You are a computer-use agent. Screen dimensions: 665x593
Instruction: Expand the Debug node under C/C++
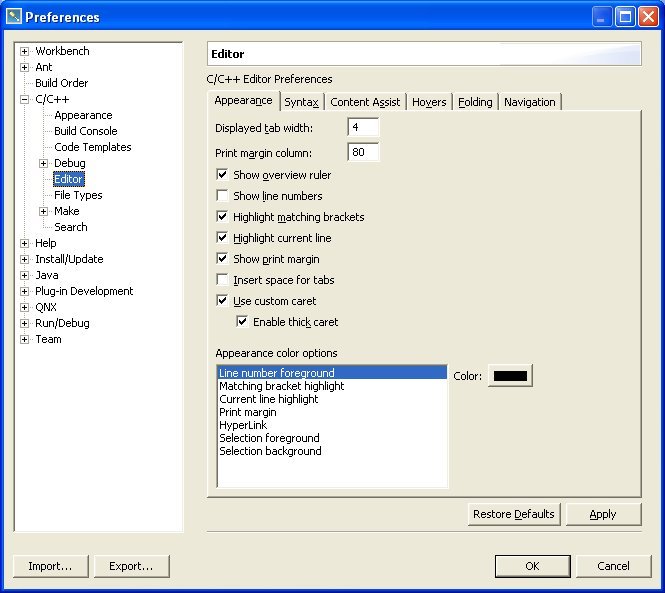[x=43, y=163]
